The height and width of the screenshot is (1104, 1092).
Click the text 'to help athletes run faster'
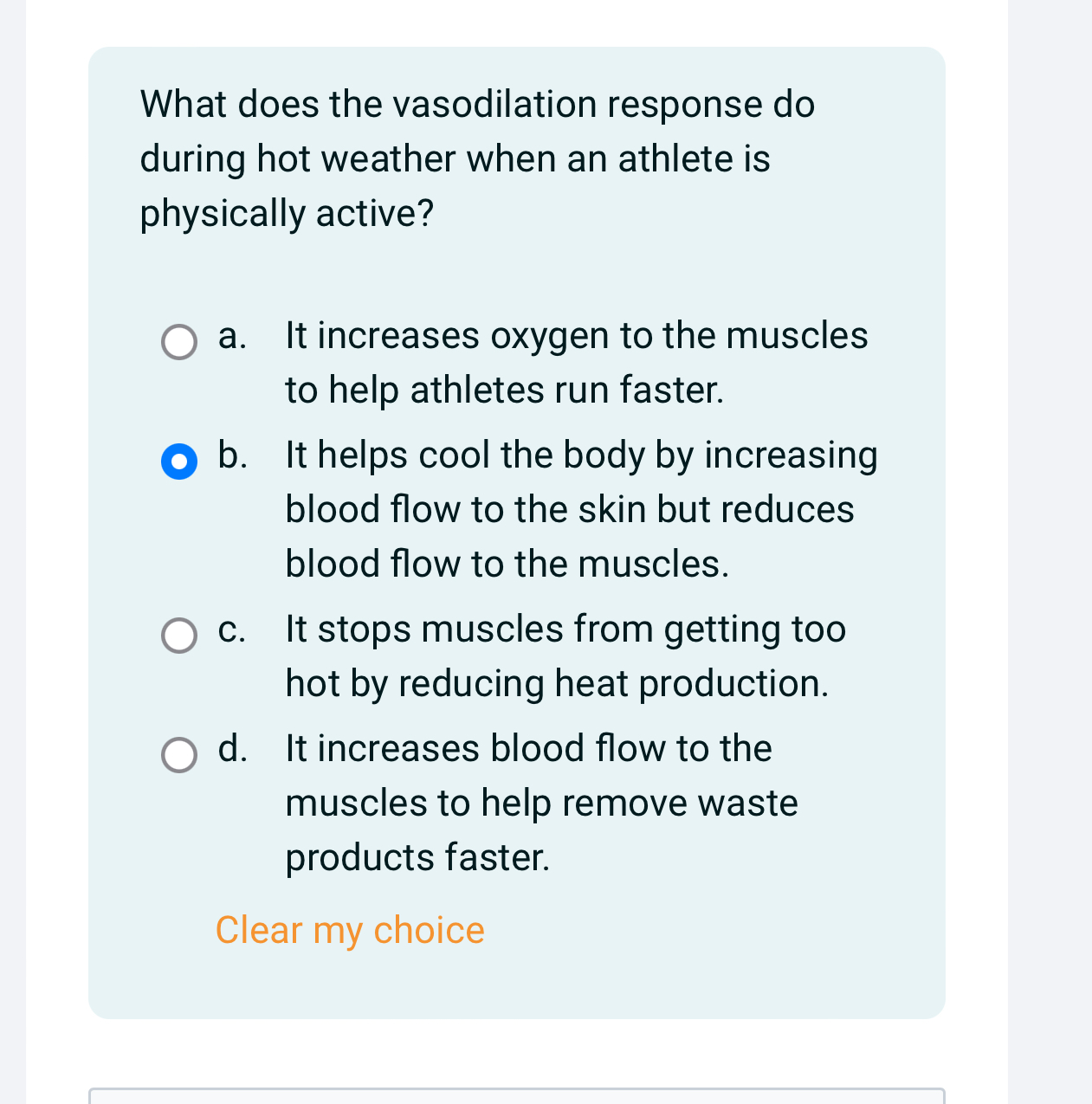pos(504,391)
